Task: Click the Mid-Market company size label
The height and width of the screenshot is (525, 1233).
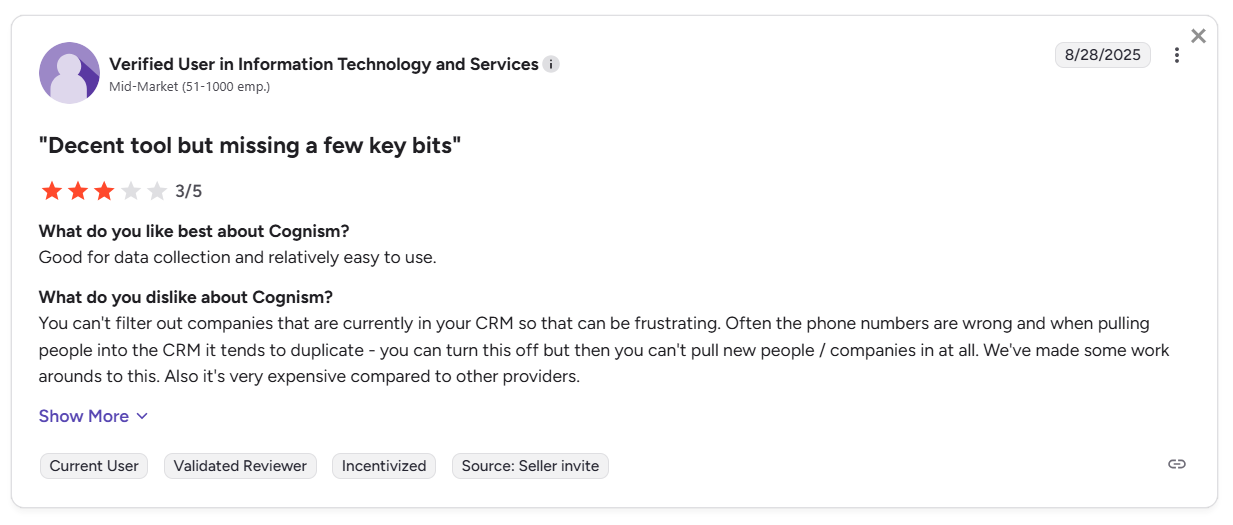Action: click(x=190, y=87)
